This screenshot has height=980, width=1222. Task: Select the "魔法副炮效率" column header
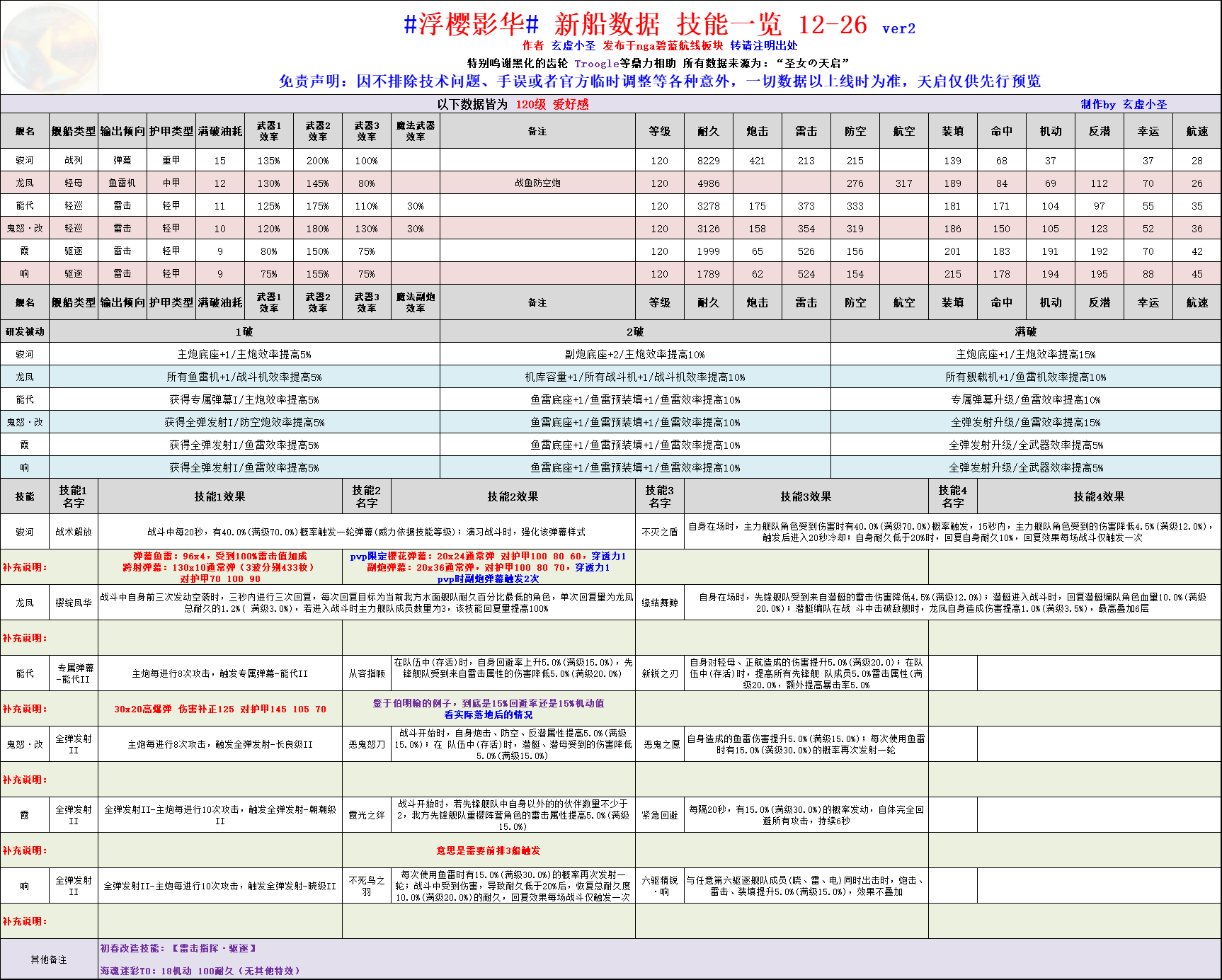click(x=416, y=302)
